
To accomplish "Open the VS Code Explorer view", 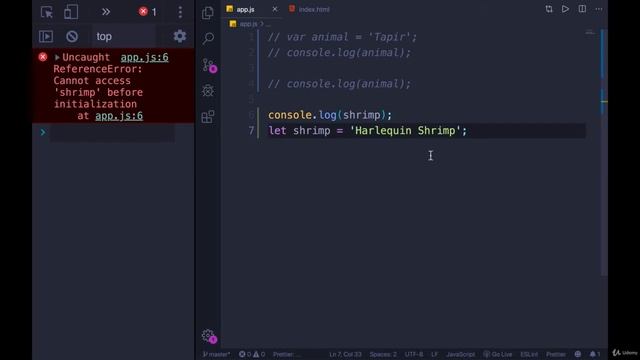I will 208,13.
